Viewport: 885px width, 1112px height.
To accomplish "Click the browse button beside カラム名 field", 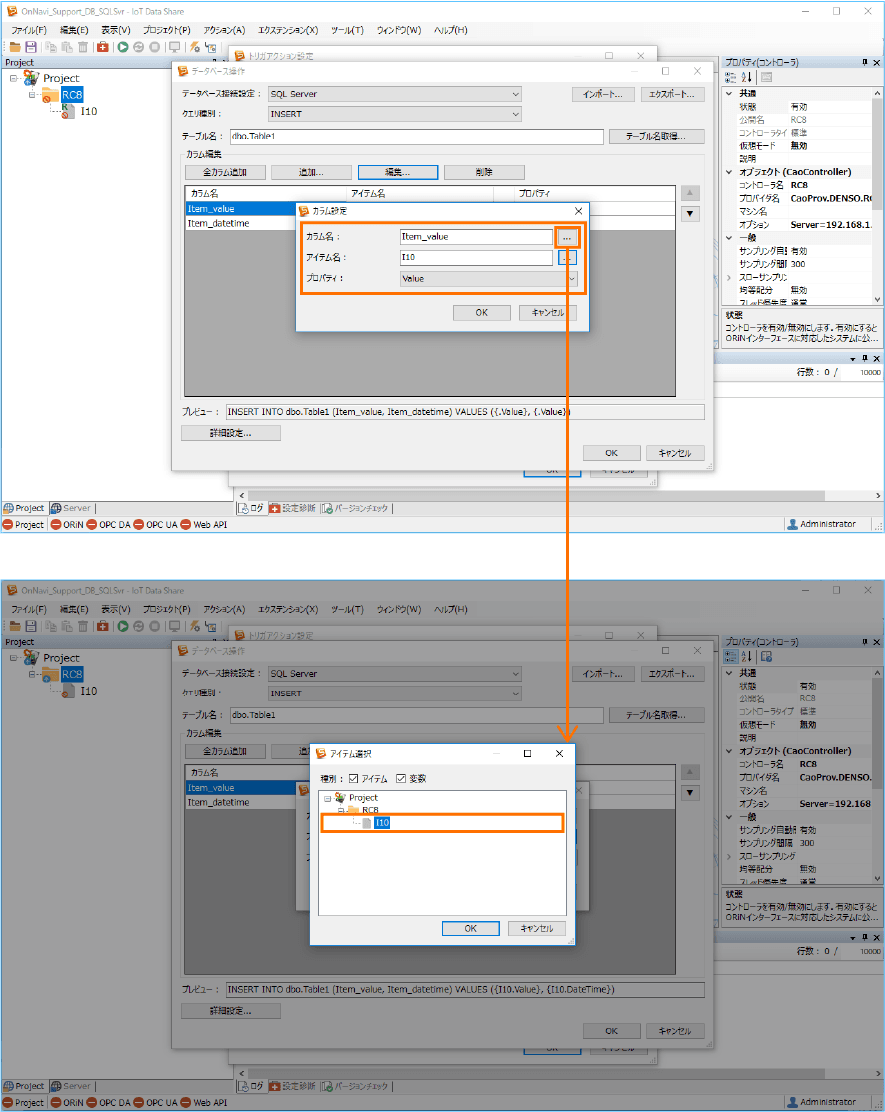I will coord(567,238).
